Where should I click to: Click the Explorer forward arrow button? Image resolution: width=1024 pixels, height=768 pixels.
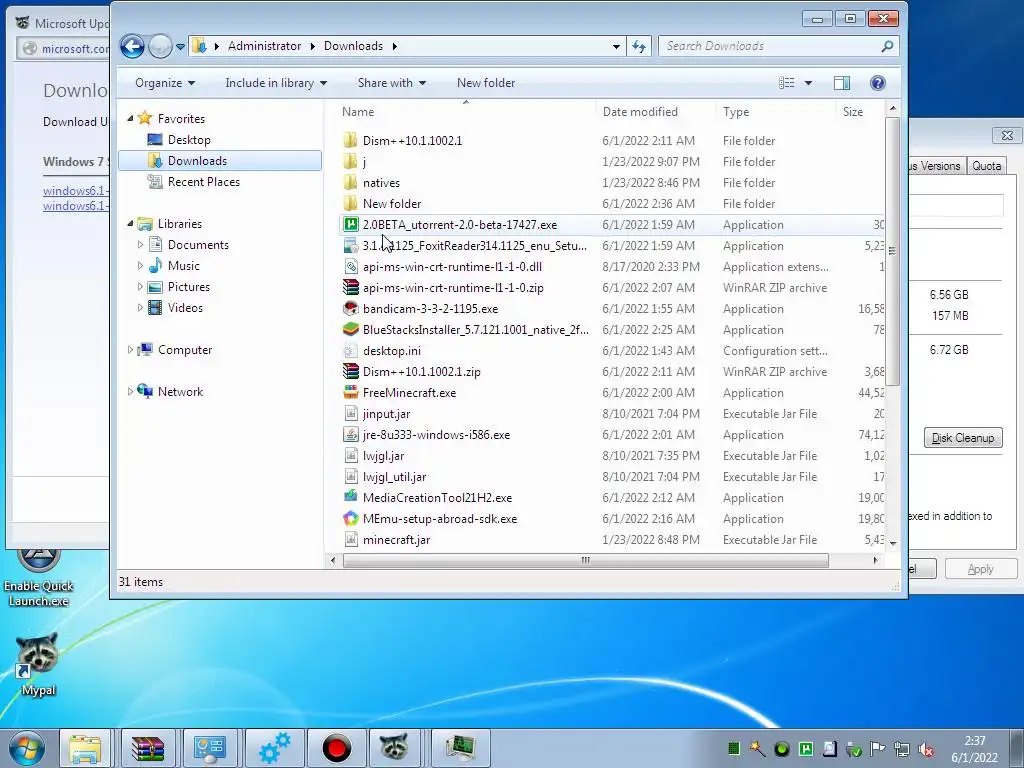coord(160,46)
